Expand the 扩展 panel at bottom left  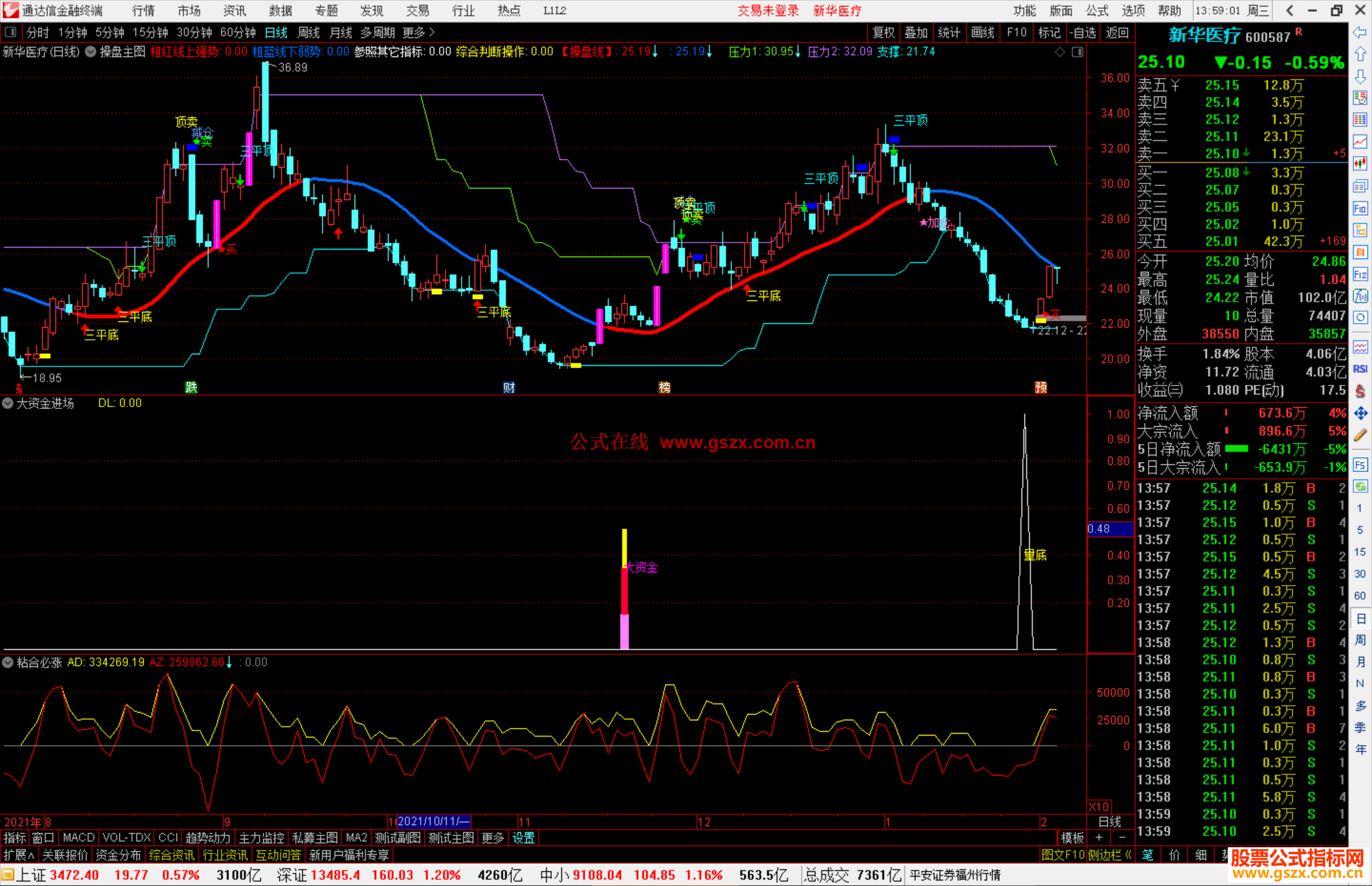19,855
